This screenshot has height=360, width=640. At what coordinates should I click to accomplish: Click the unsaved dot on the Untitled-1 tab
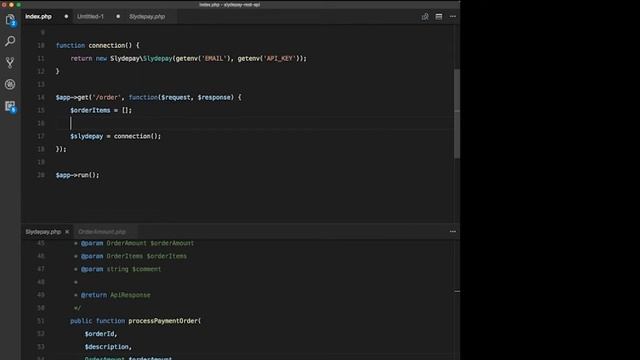click(118, 17)
